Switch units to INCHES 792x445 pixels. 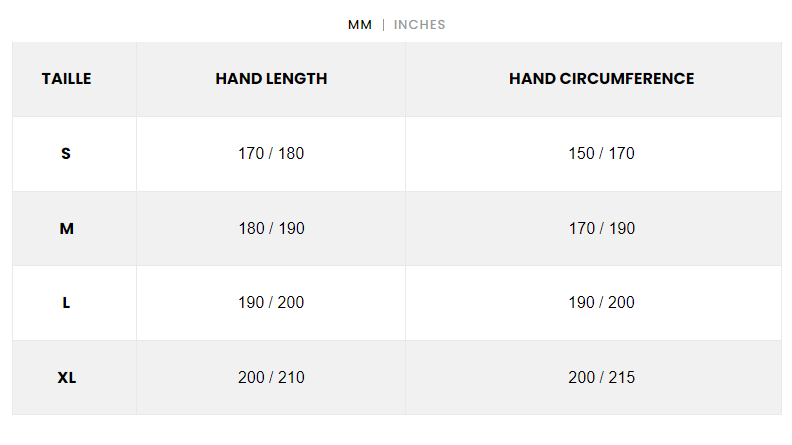420,25
